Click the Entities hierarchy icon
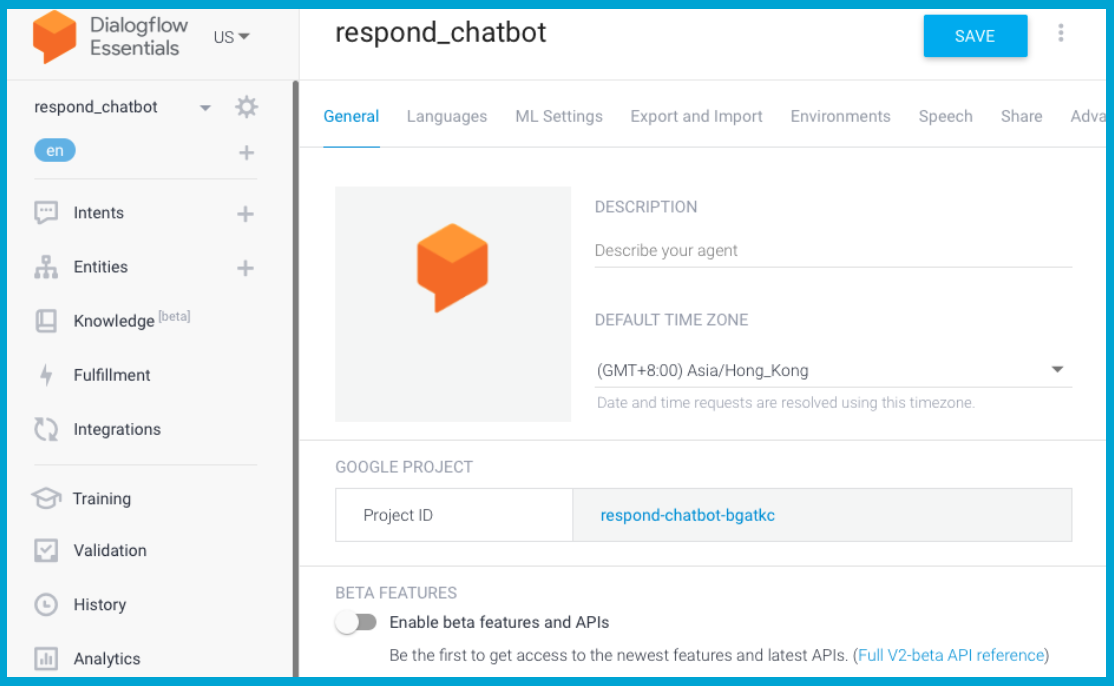The width and height of the screenshot is (1114, 686). coord(46,267)
